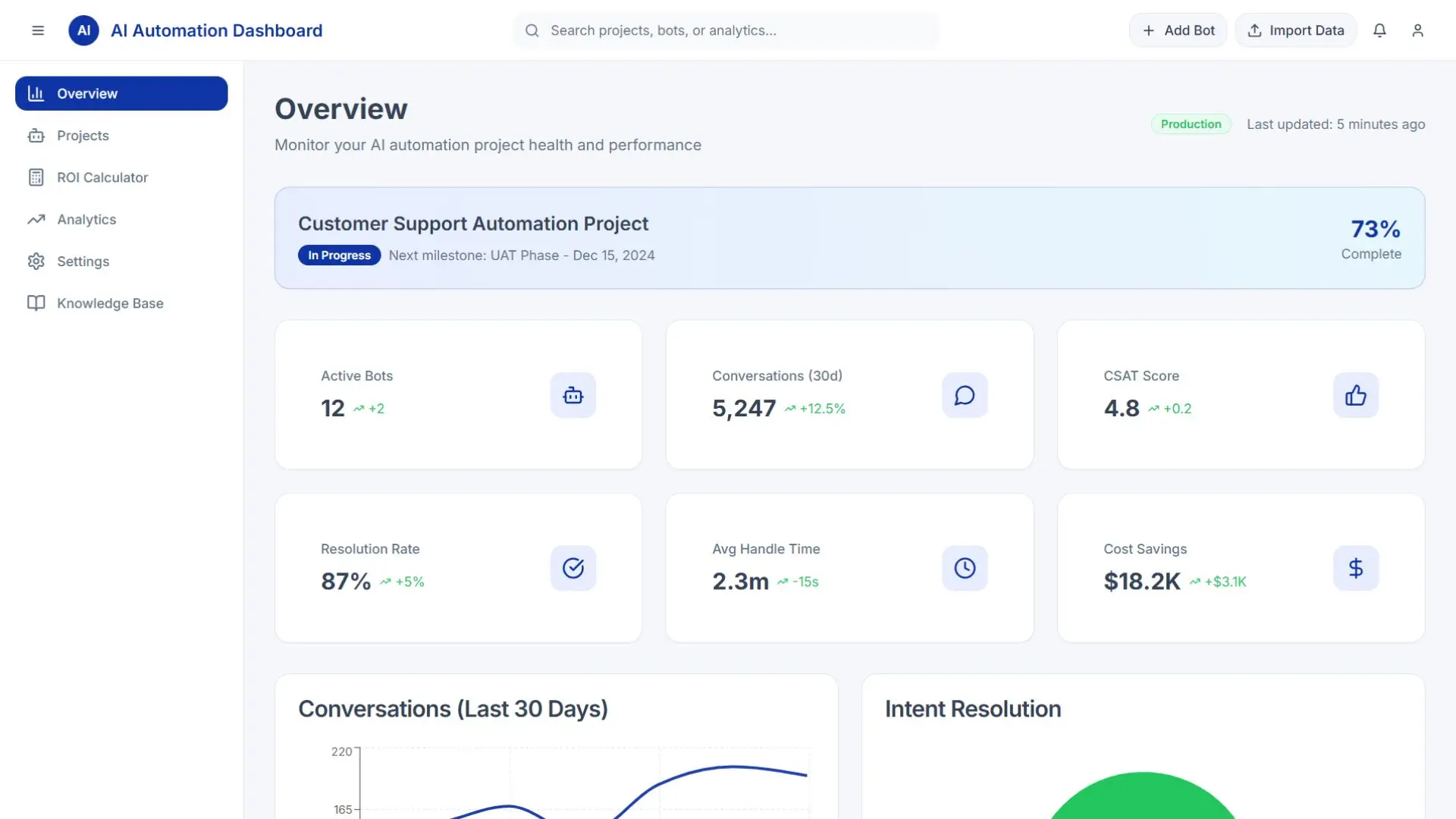Click the 73% completion value
The width and height of the screenshot is (1456, 819).
pos(1376,229)
